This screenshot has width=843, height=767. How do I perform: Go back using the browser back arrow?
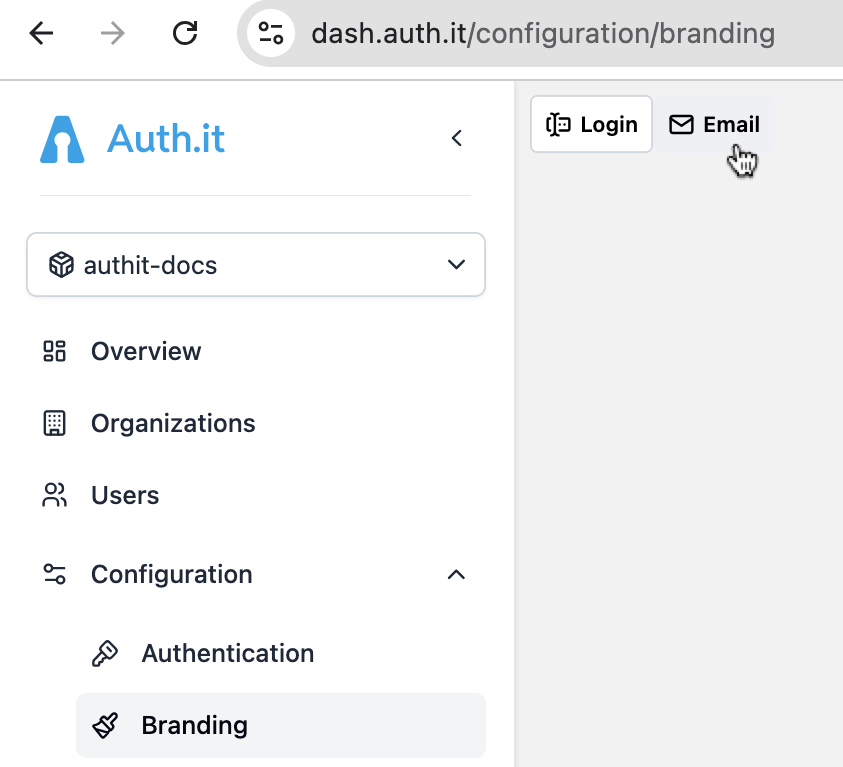41,34
